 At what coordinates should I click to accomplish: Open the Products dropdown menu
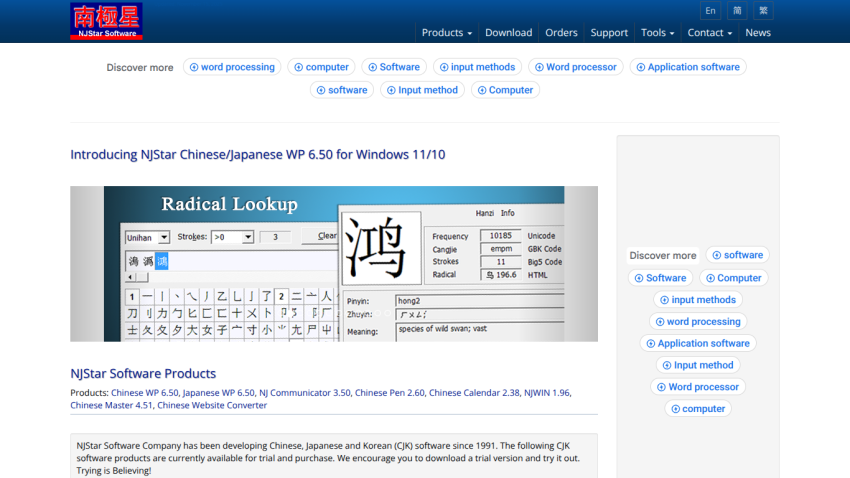[x=447, y=33]
